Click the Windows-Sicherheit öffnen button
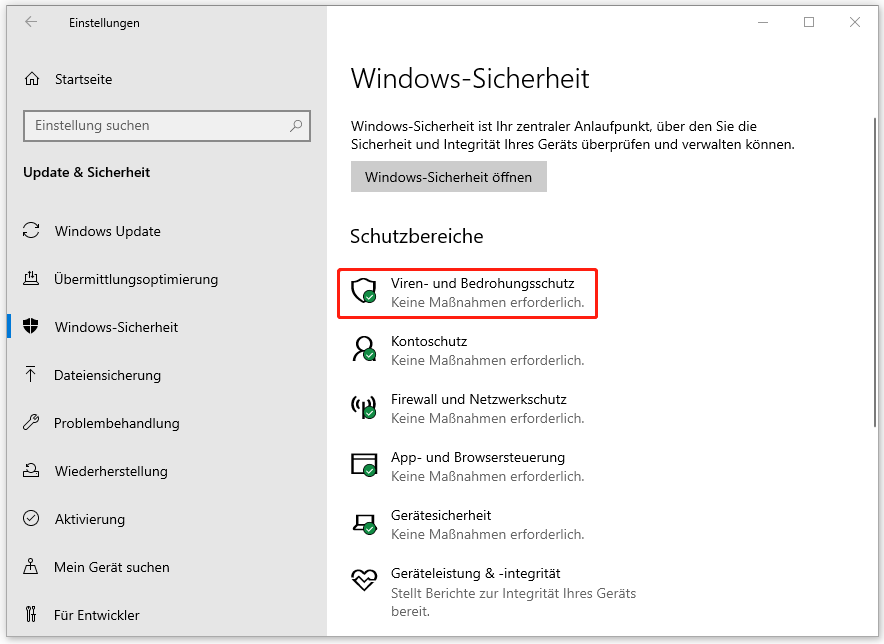This screenshot has width=884, height=644. pos(448,176)
